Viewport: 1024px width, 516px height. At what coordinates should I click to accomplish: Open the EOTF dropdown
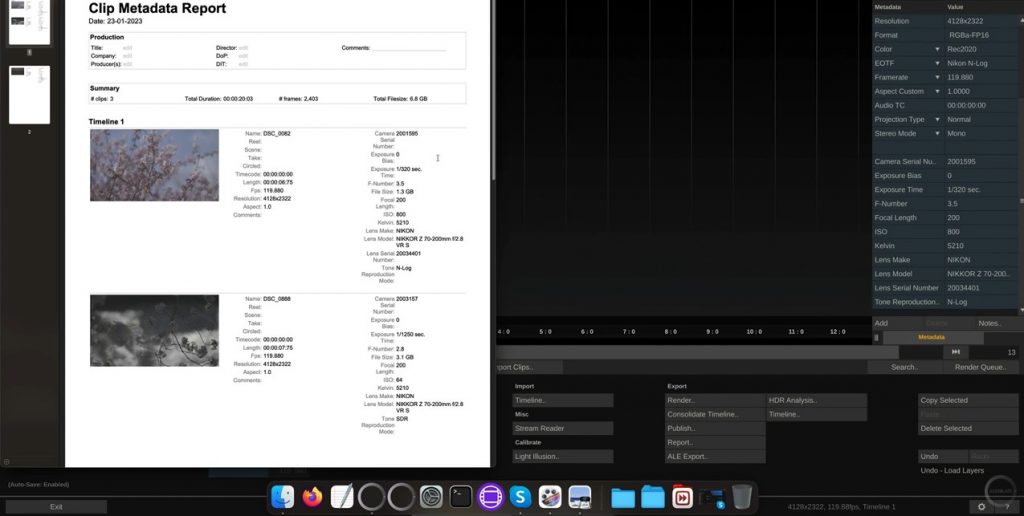click(x=937, y=63)
